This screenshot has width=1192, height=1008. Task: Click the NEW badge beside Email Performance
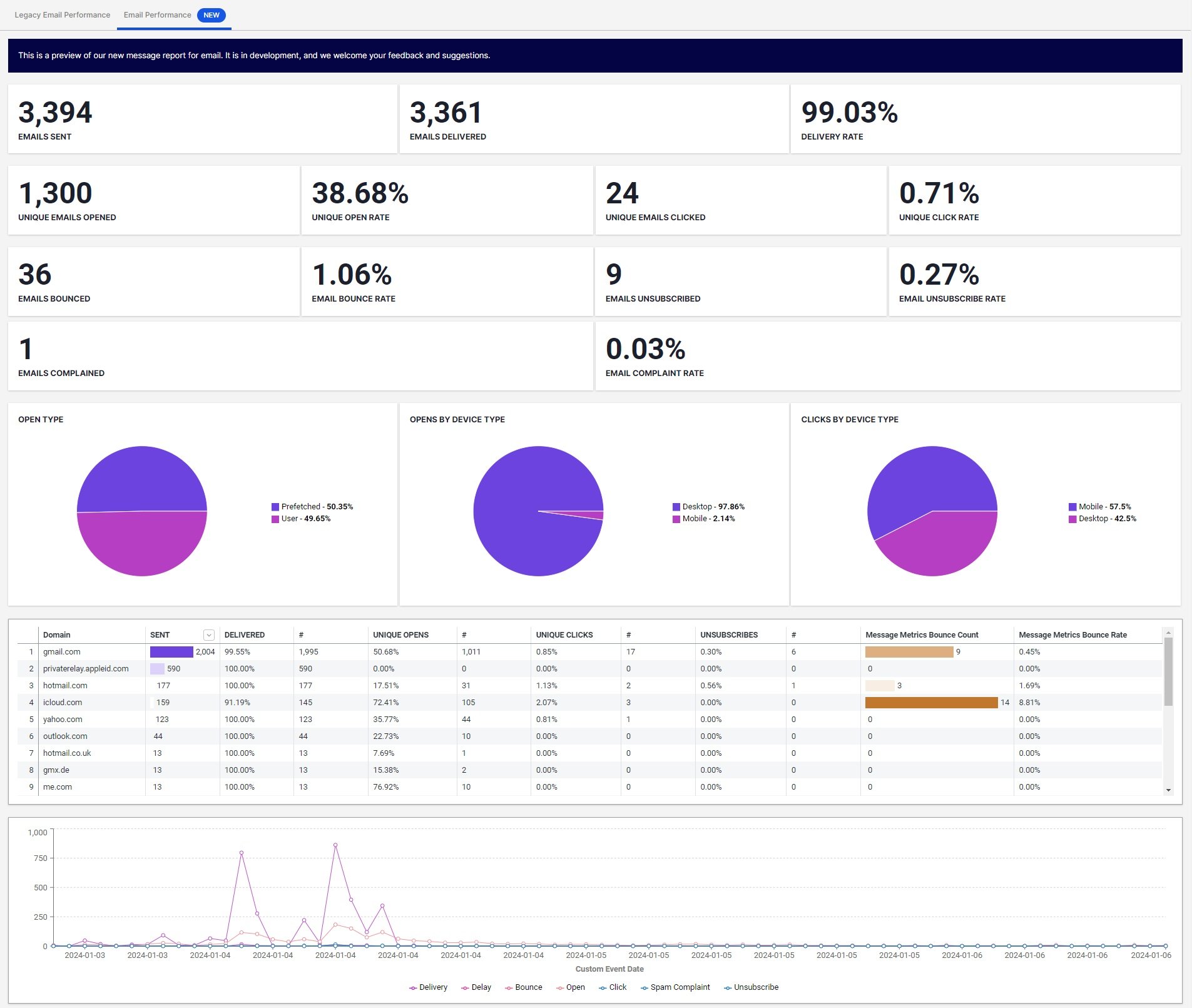211,15
